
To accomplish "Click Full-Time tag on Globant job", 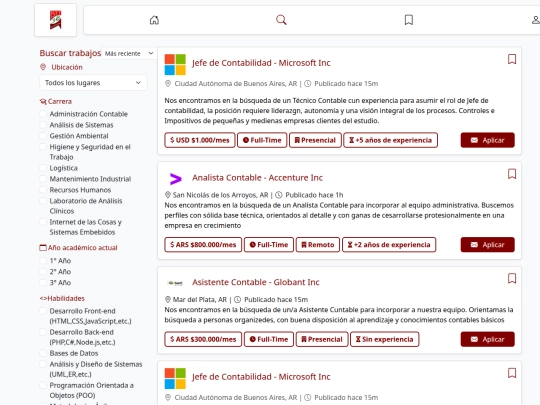I will [269, 339].
